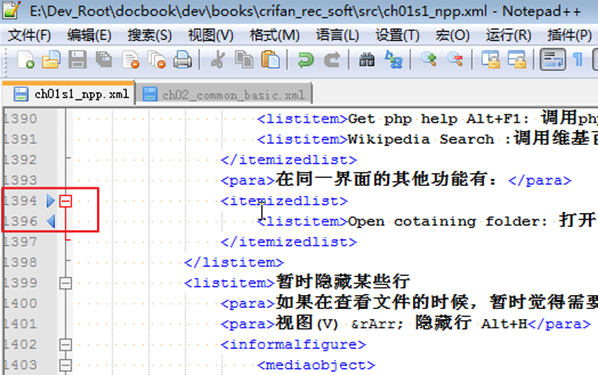Viewport: 598px width, 375px height.
Task: Toggle synchronize vertical scrolling icon
Action: pos(490,60)
